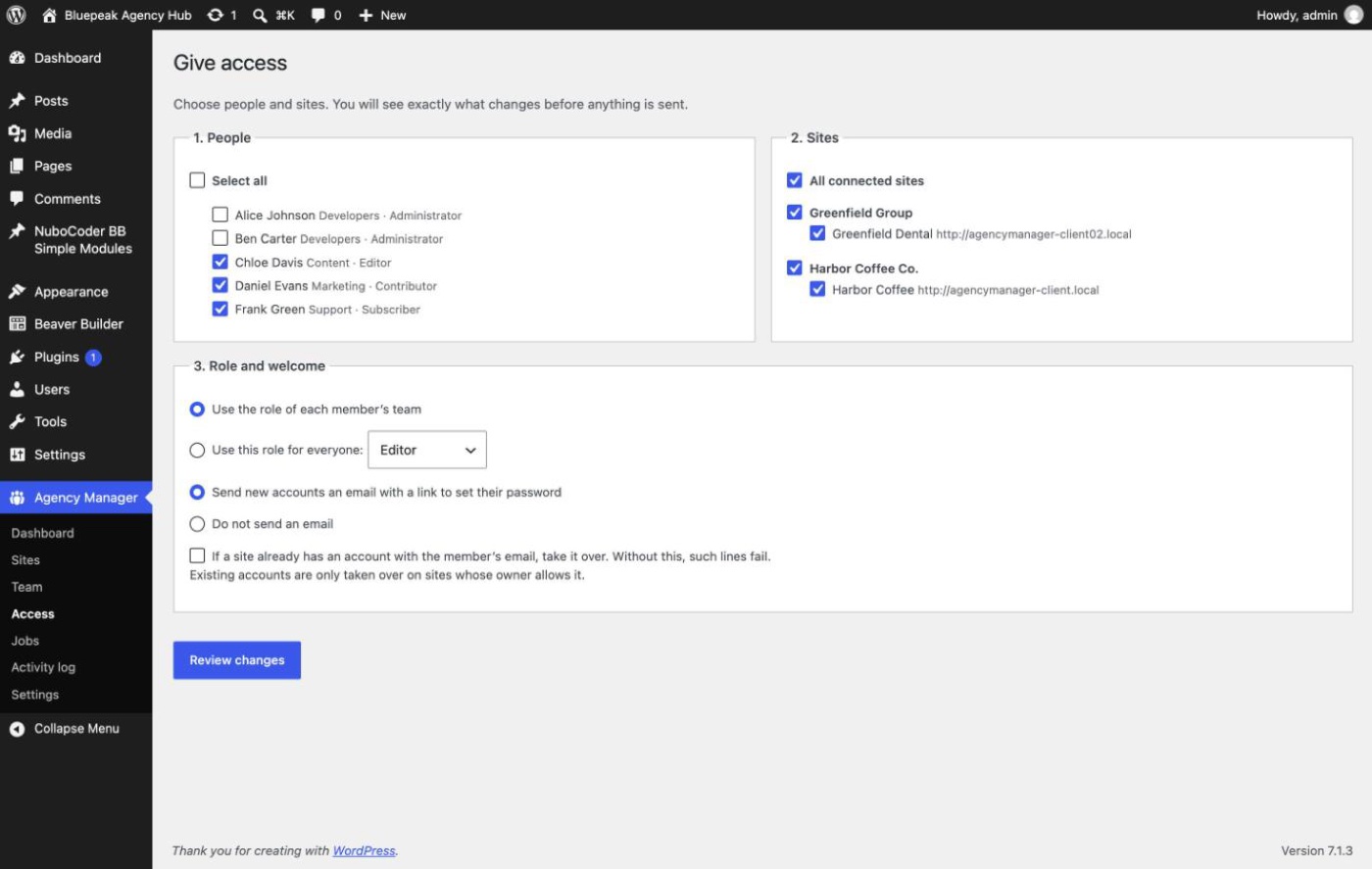Select Use the role of each member's team
Image resolution: width=1372 pixels, height=869 pixels.
(197, 410)
